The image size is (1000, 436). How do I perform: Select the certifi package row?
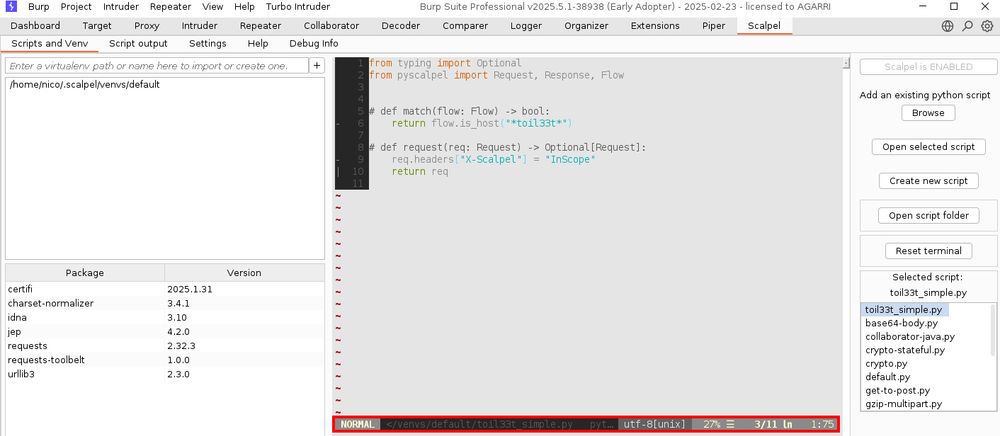click(x=165, y=289)
